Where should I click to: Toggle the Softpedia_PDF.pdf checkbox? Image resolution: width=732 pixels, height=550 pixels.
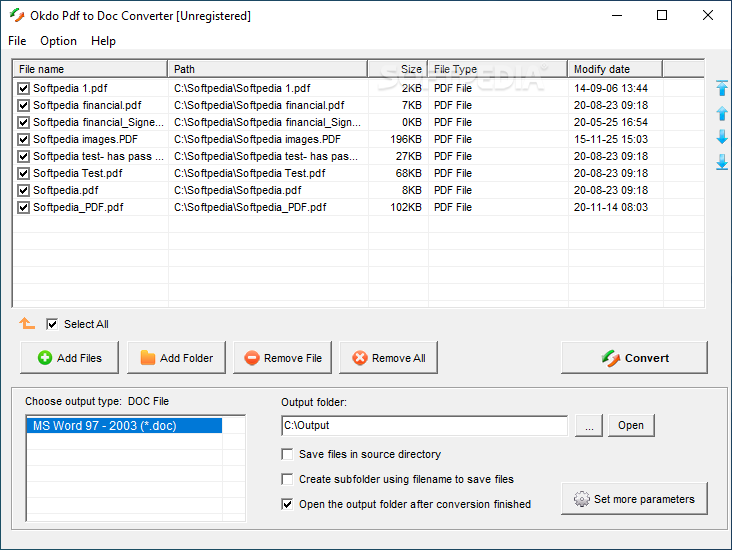coord(23,207)
